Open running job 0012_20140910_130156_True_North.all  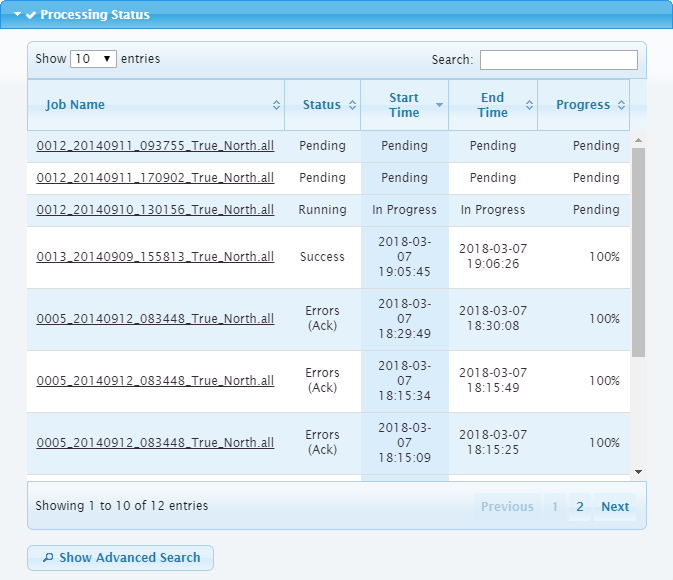tap(155, 210)
